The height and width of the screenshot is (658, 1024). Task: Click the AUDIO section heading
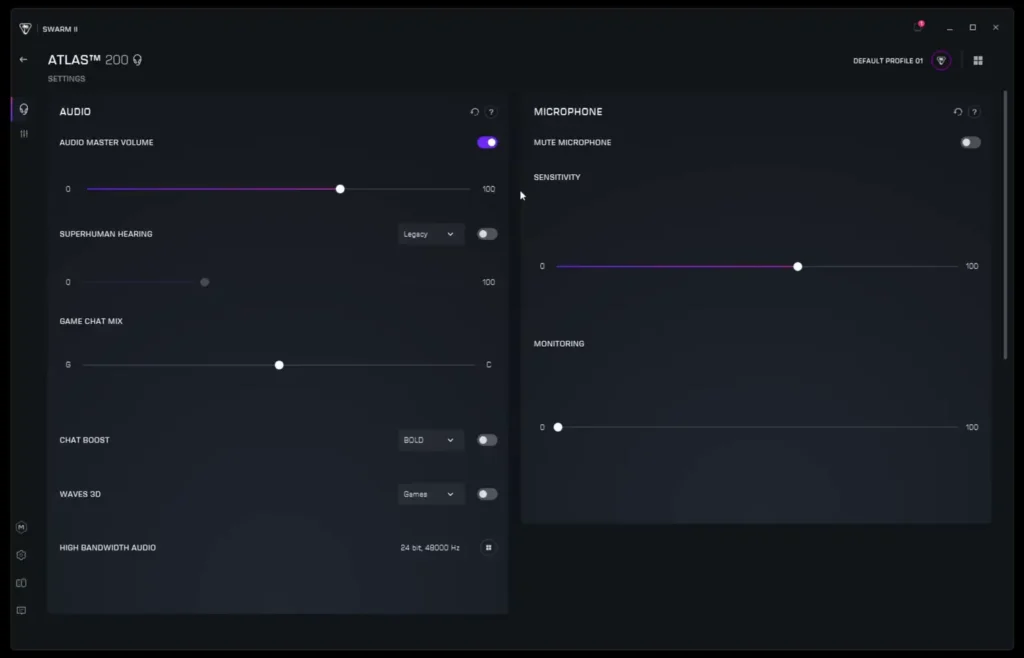75,112
